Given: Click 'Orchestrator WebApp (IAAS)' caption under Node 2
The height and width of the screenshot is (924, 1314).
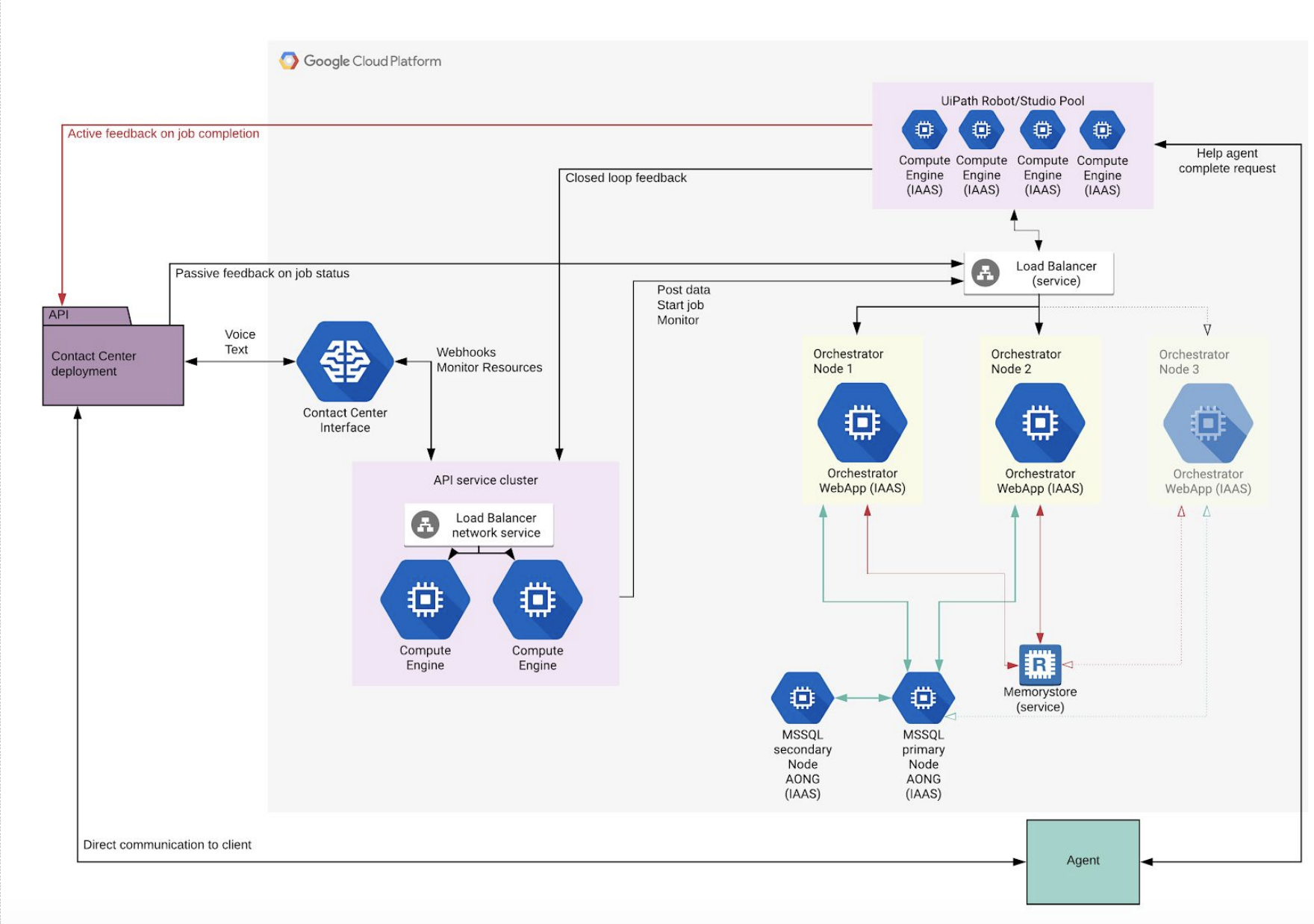Looking at the screenshot, I should [1040, 481].
